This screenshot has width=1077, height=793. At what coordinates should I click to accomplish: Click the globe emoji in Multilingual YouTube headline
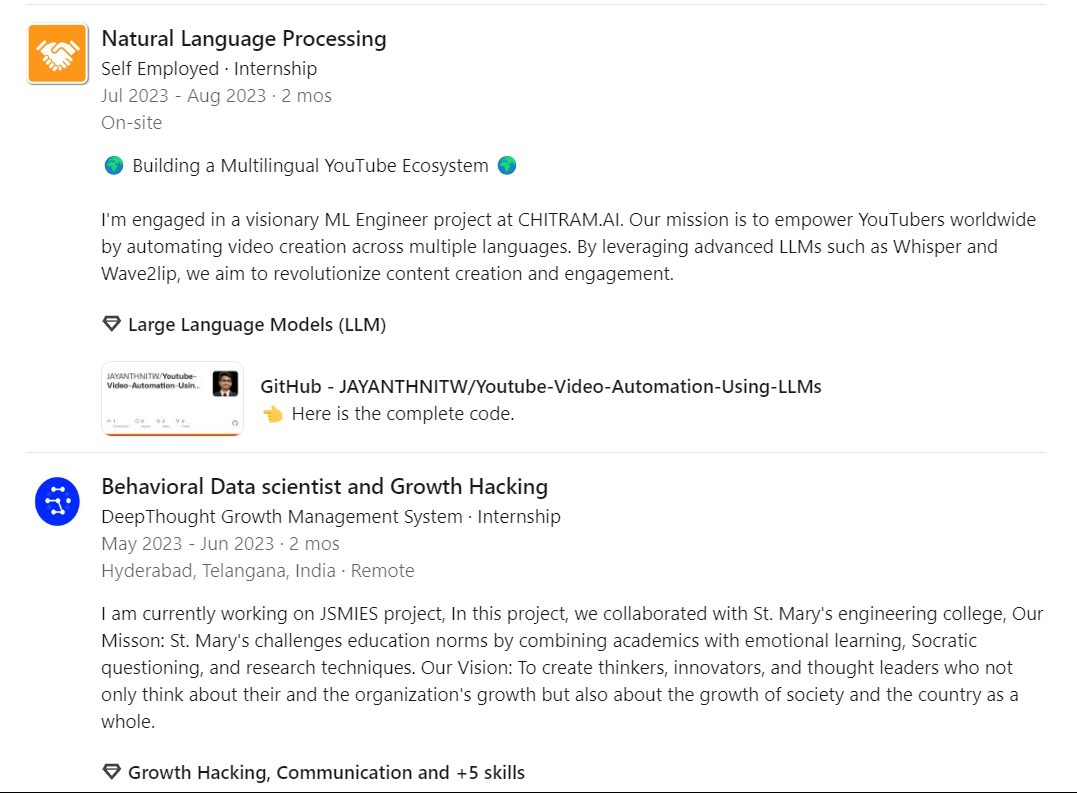point(112,165)
